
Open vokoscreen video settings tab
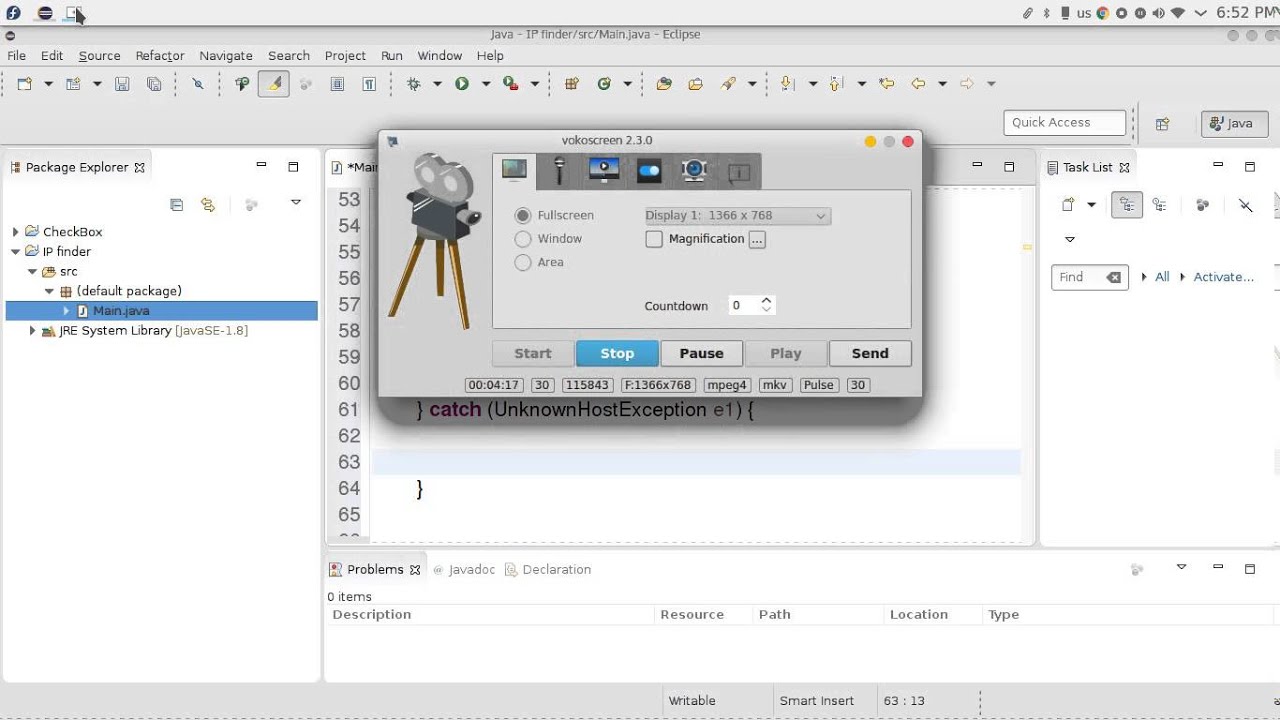click(x=604, y=171)
